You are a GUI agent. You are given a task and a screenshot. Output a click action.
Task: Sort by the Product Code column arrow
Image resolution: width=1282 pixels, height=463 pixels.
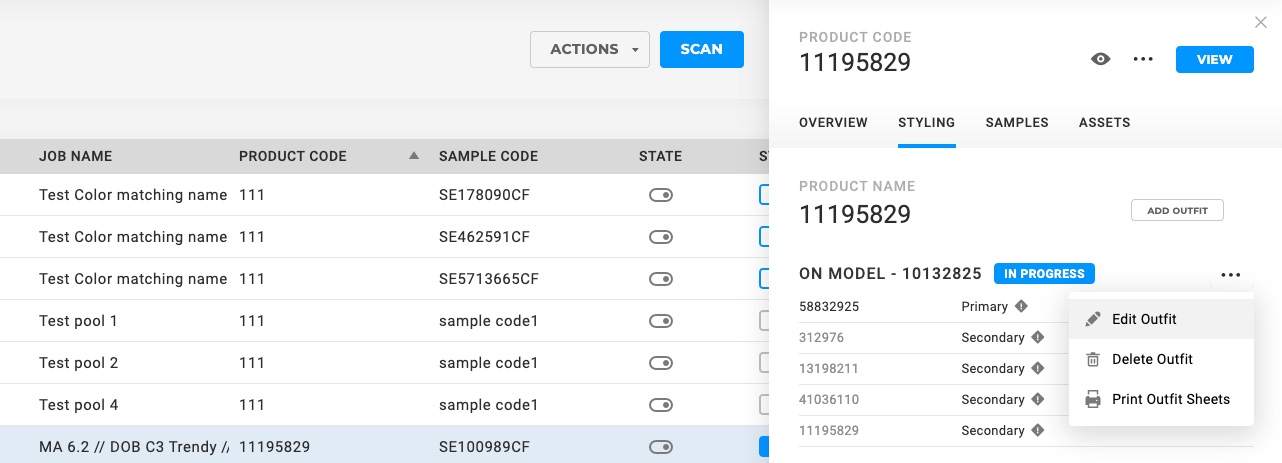414,156
